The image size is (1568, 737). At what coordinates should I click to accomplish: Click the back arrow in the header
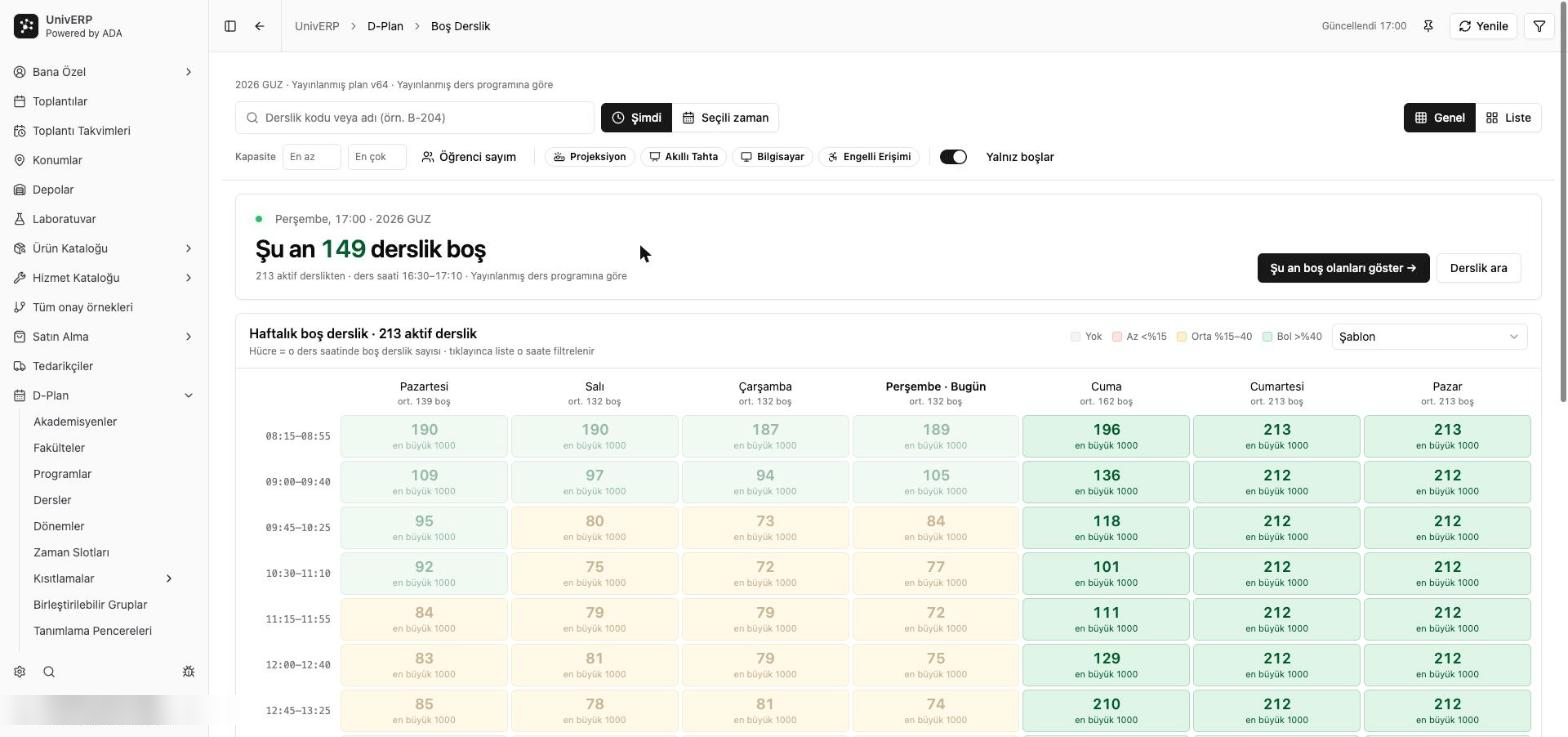(259, 26)
